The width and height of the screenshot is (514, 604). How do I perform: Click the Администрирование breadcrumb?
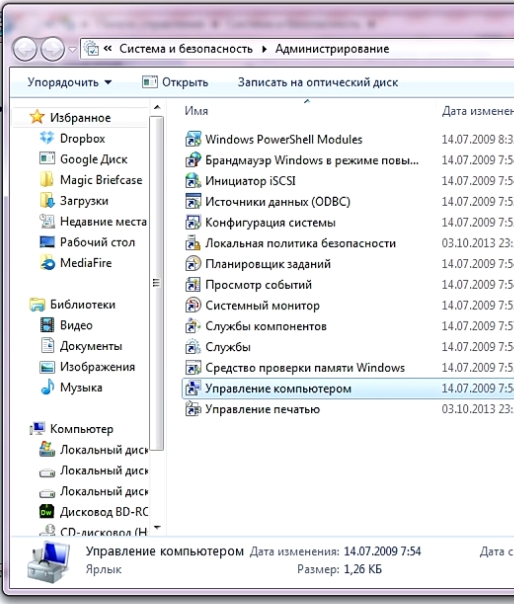(332, 49)
